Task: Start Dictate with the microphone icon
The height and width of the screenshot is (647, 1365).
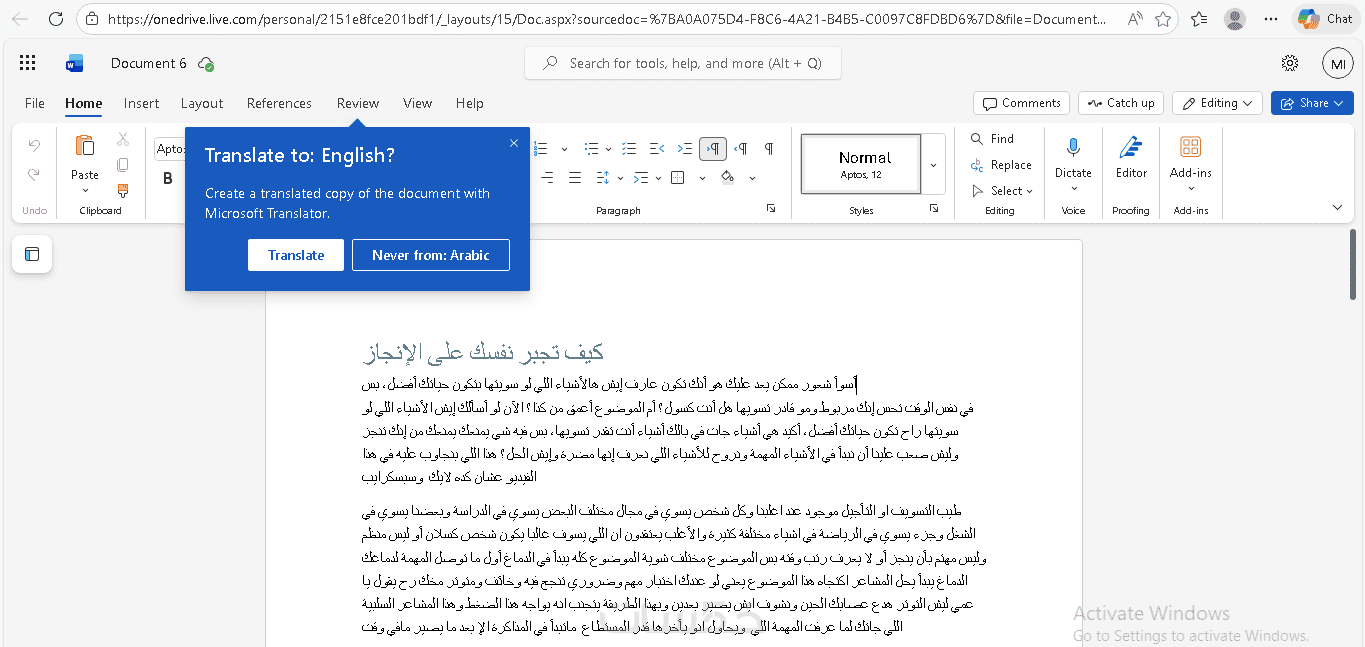Action: click(1073, 148)
